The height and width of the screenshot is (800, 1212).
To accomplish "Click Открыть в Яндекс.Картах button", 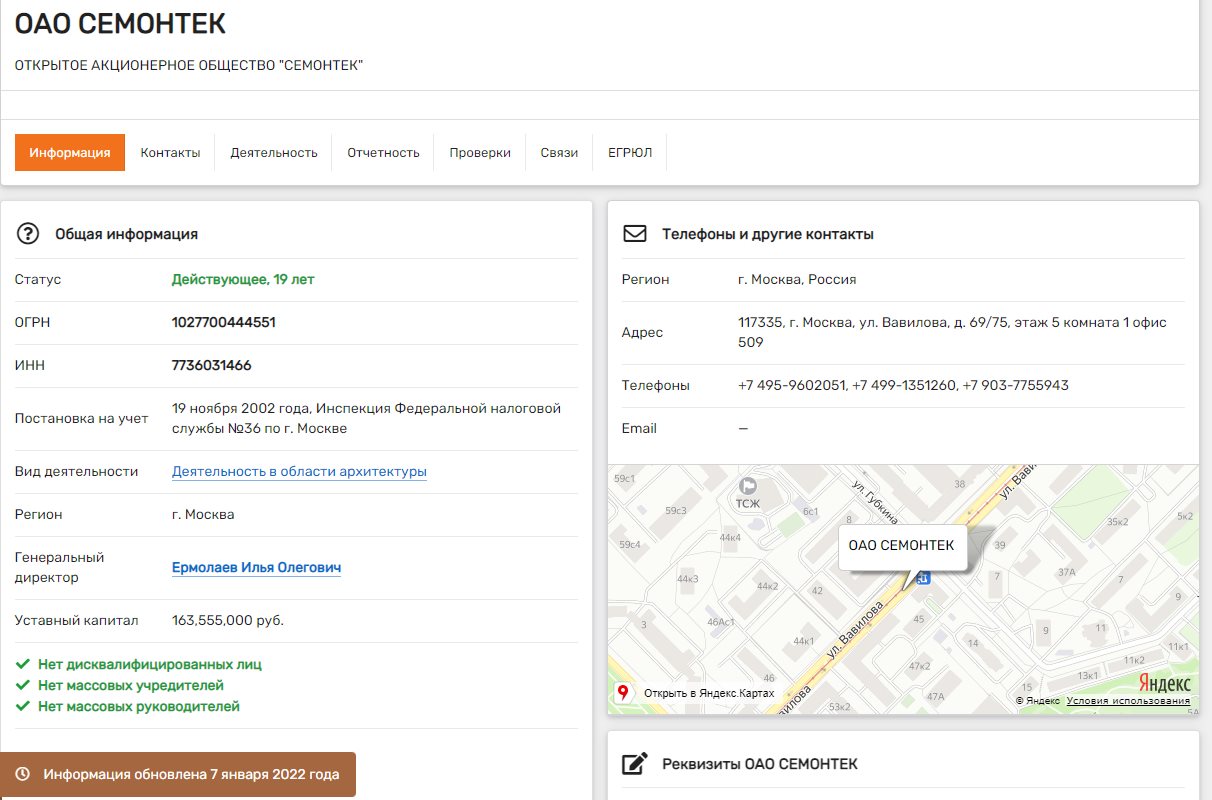I will click(x=708, y=693).
